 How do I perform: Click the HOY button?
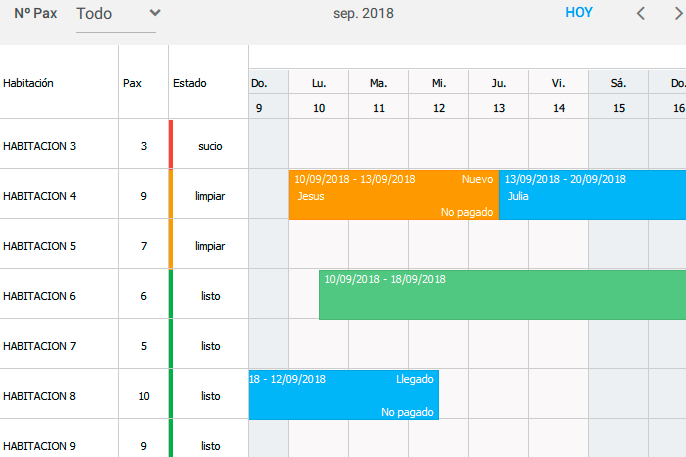578,13
